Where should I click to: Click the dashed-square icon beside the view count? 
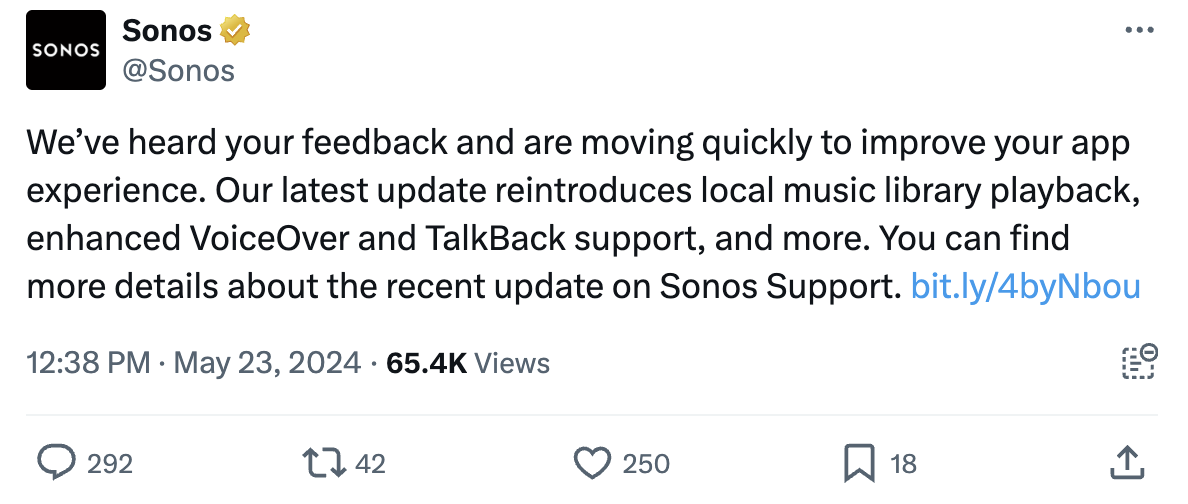pos(1138,361)
